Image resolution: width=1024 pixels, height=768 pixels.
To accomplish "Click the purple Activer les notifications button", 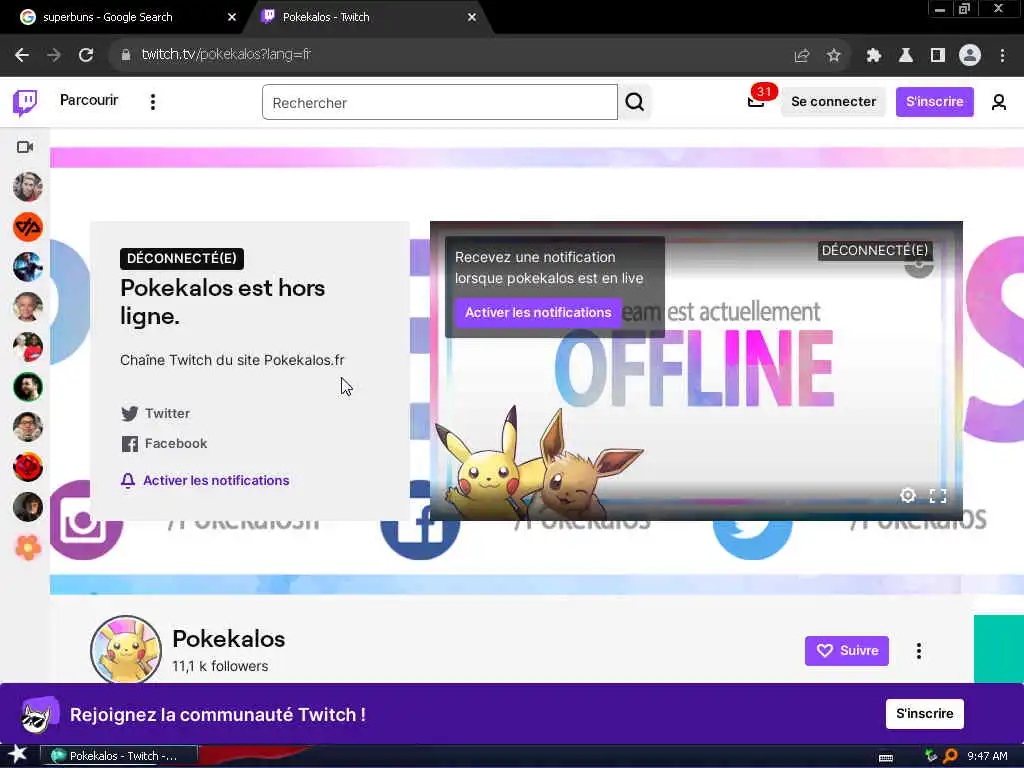I will click(537, 312).
